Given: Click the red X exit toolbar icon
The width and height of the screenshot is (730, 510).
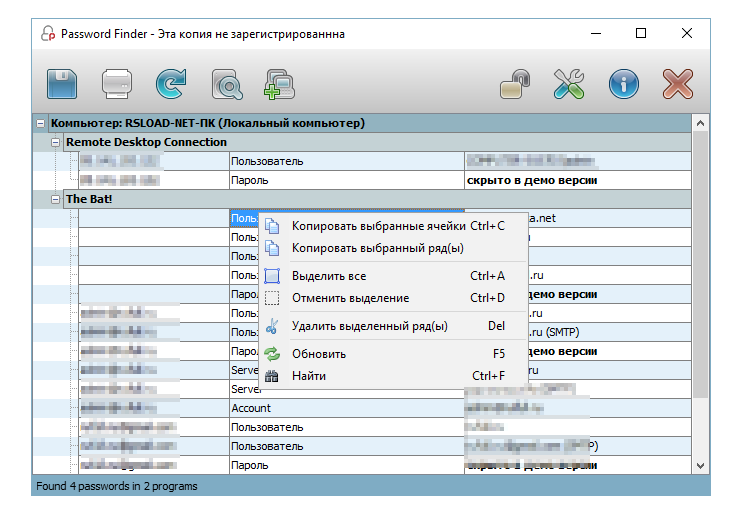Looking at the screenshot, I should point(677,84).
